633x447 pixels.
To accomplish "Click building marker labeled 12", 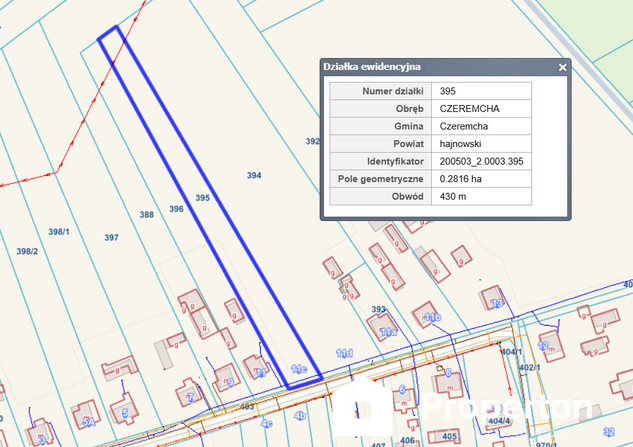I will [545, 345].
